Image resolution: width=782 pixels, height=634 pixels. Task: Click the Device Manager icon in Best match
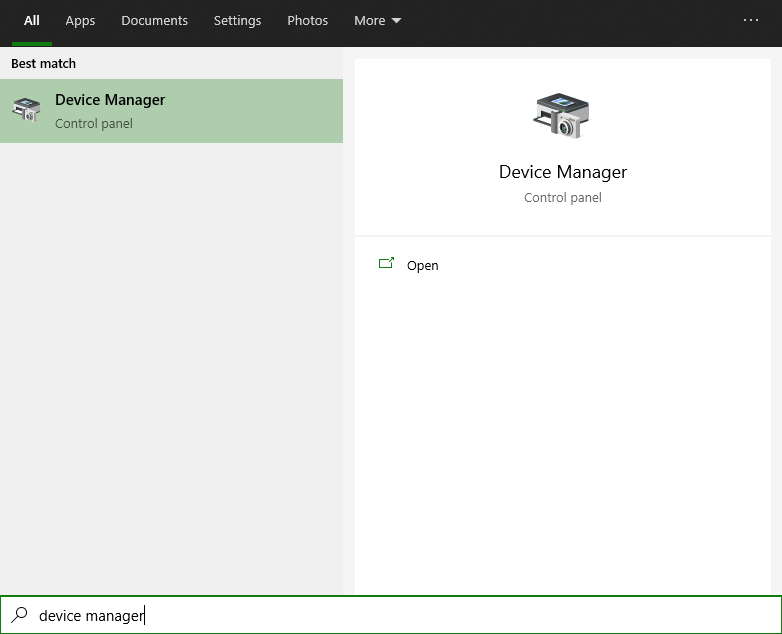(26, 110)
